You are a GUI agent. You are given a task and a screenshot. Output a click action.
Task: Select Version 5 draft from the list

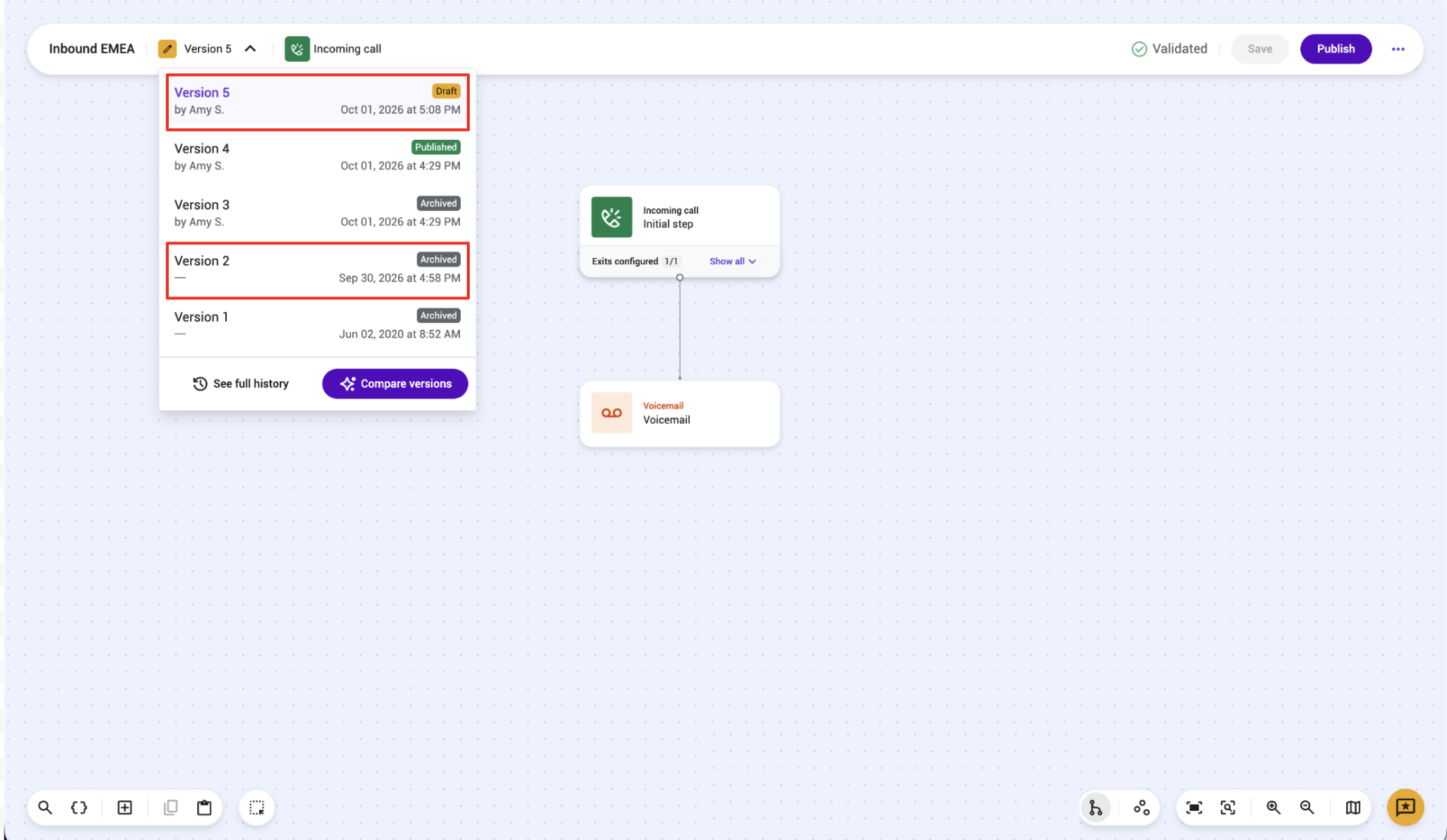tap(317, 102)
